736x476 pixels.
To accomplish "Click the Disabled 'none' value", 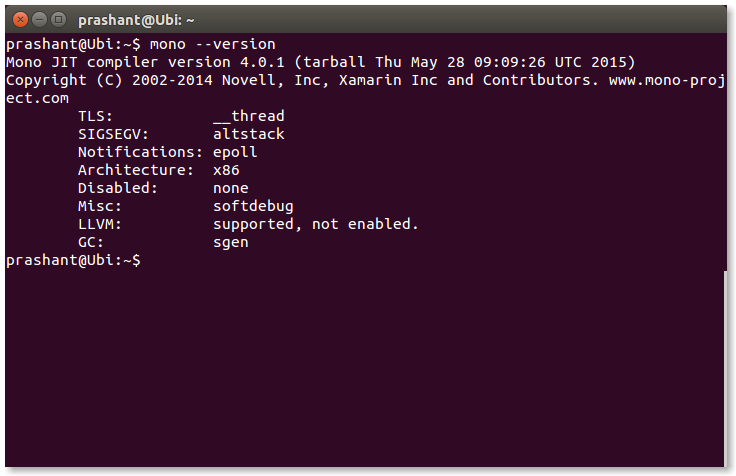I will [x=231, y=188].
